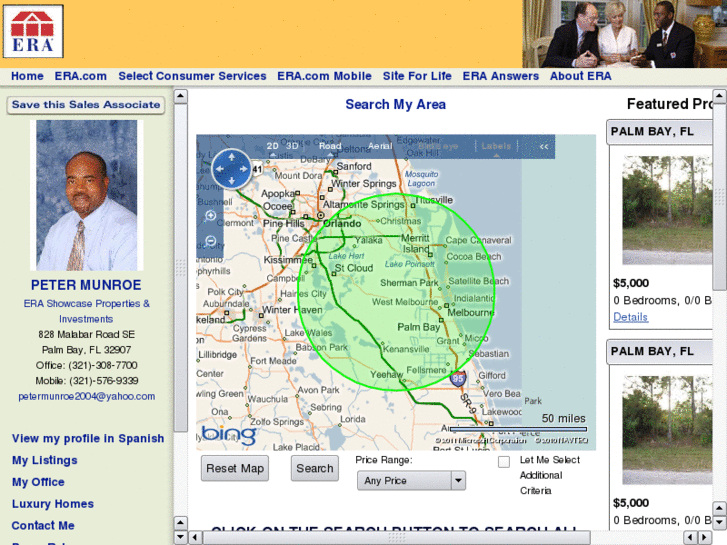Viewport: 727px width, 545px height.
Task: Check Let Me Select Additional Criteria box
Action: 504,461
